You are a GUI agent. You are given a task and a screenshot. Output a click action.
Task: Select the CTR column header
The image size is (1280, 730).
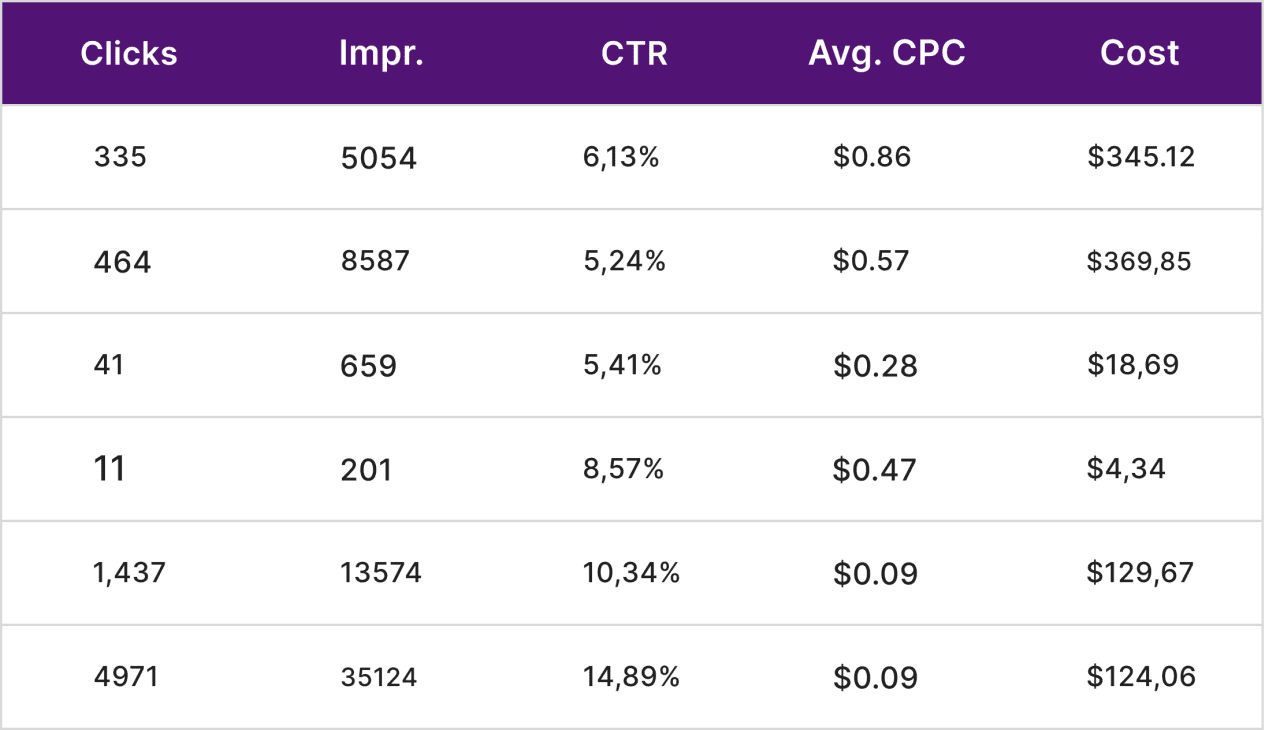634,53
